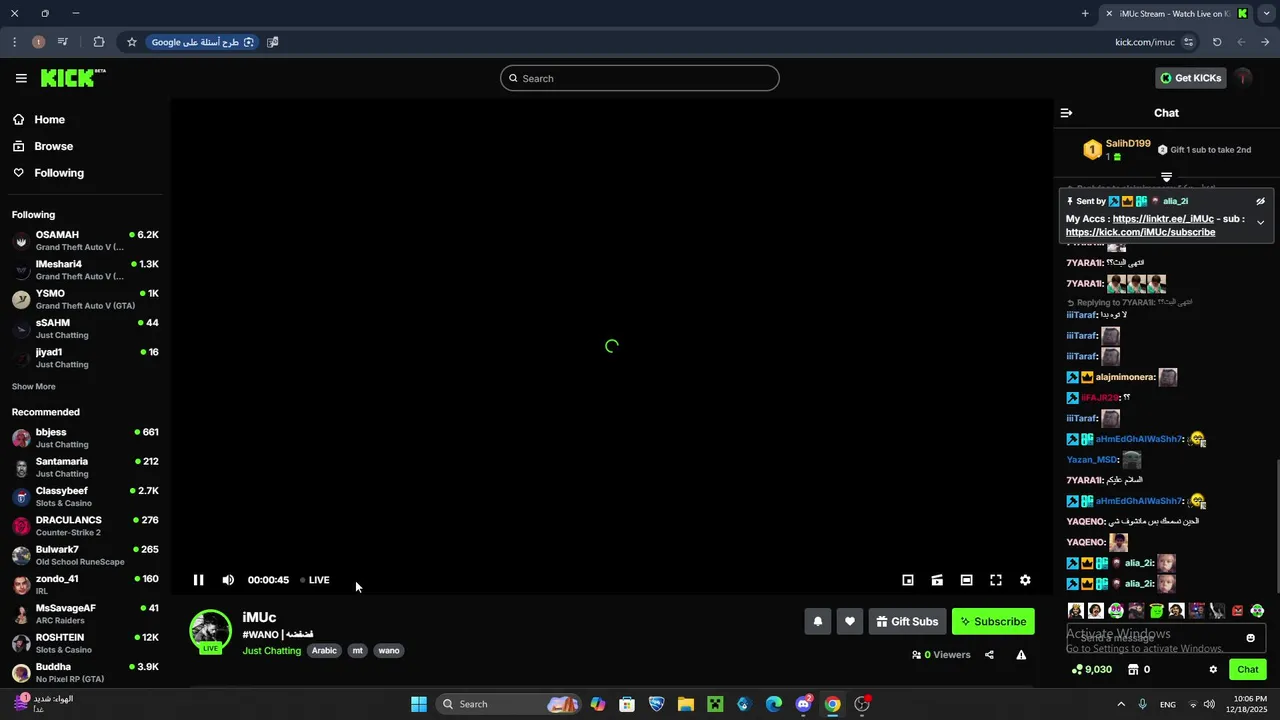The height and width of the screenshot is (720, 1280).
Task: Enter fullscreen mode in the player
Action: pyautogui.click(x=996, y=580)
